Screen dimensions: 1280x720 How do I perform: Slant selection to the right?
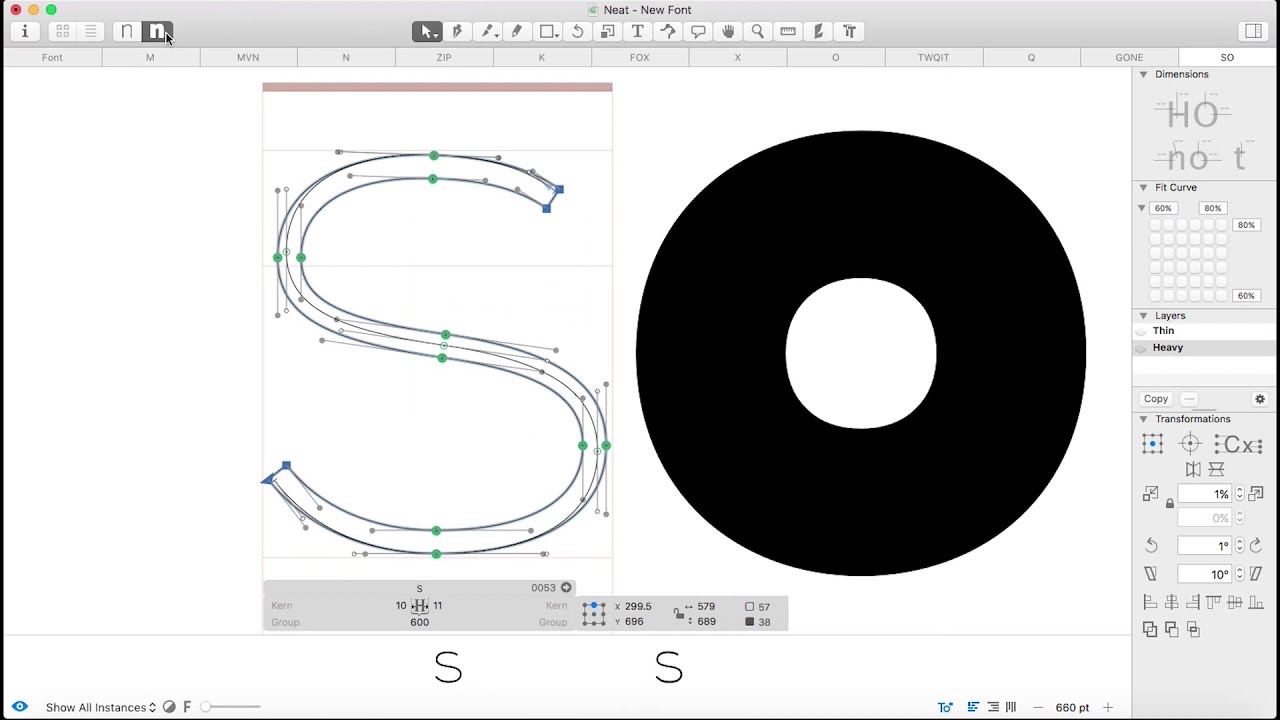[x=1256, y=574]
